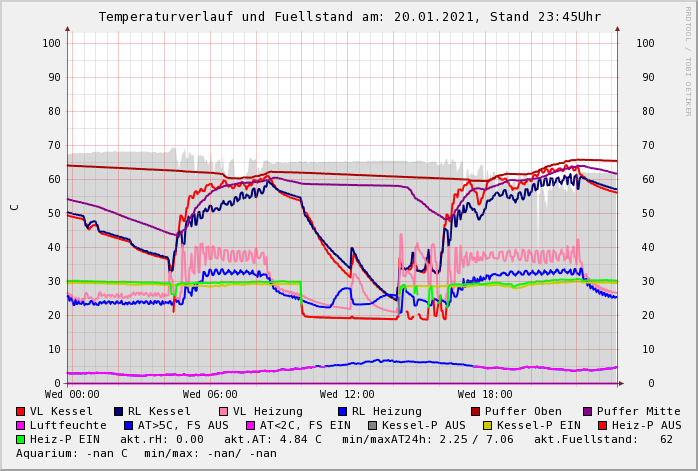698x471 pixels.
Task: Click the 'Wed 18:00' x-axis label
Action: (485, 395)
